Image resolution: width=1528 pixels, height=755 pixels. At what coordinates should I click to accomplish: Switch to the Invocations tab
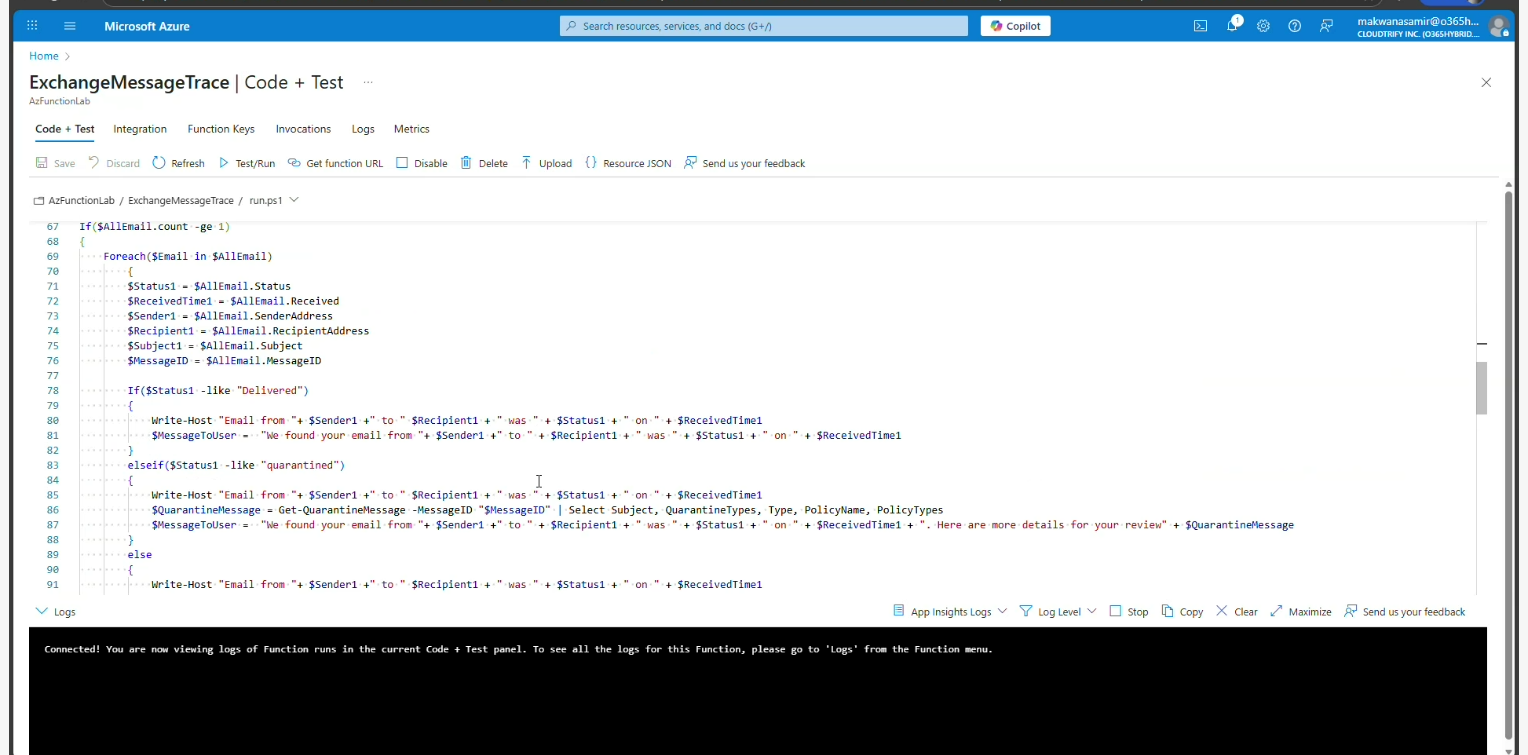pyautogui.click(x=303, y=129)
